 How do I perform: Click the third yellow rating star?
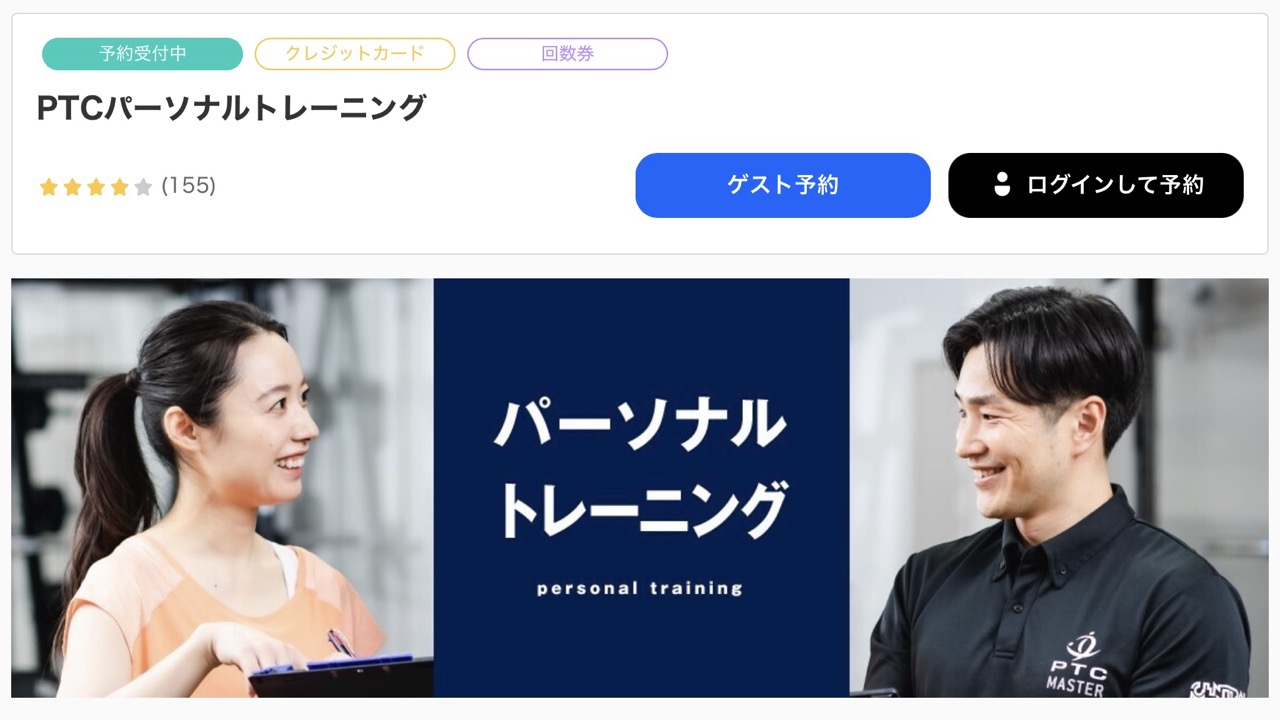96,187
